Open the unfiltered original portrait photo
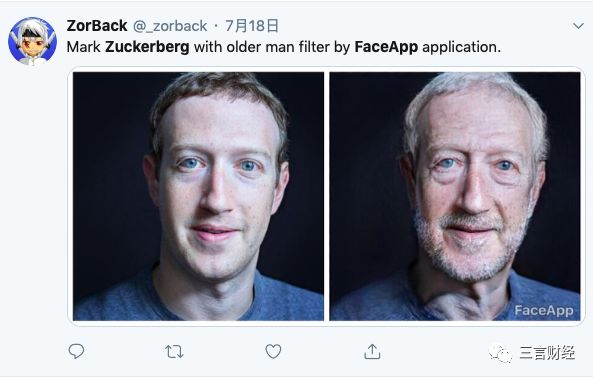 coord(199,196)
